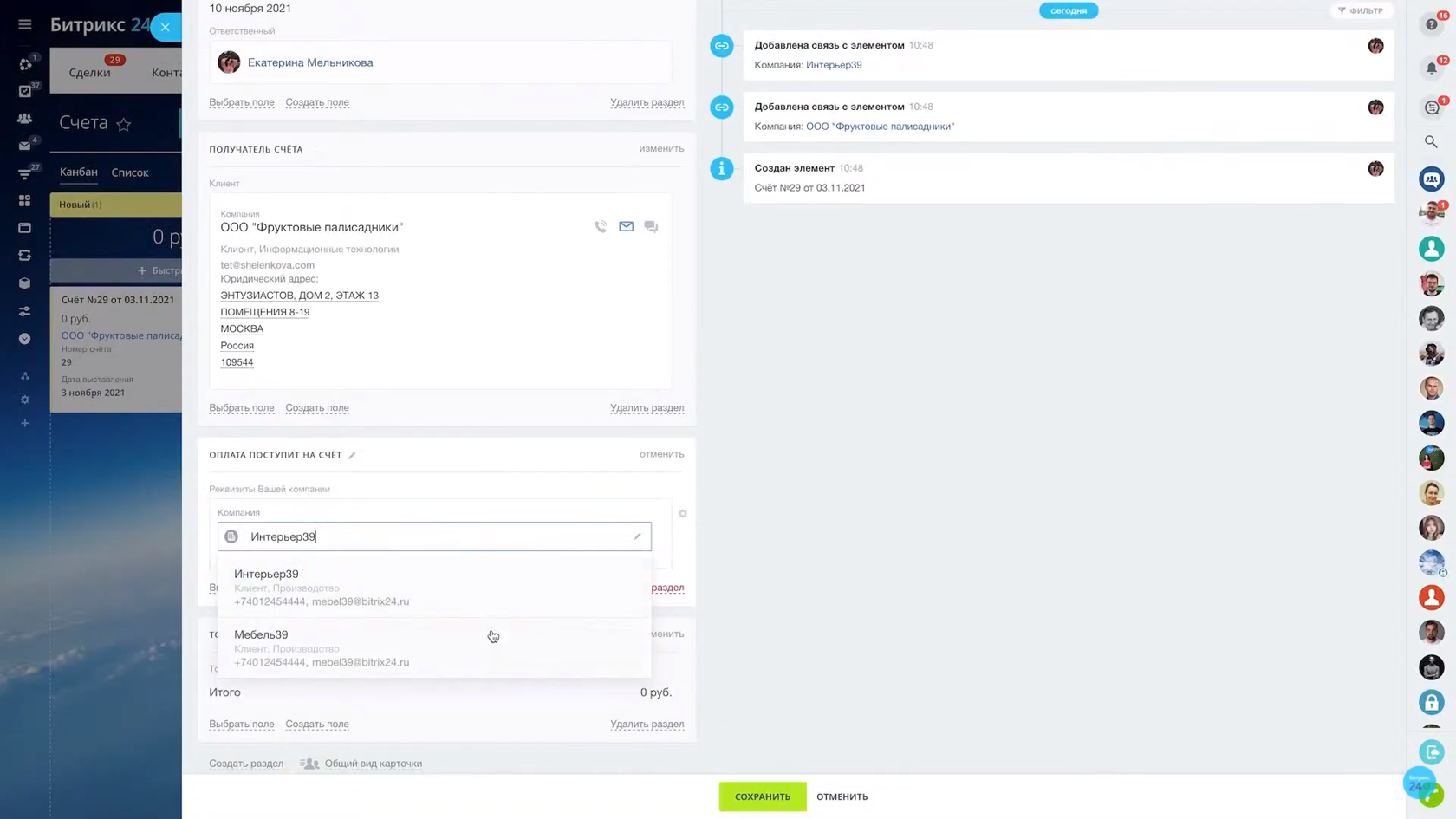Click the link icon of the Фруктовые палисадники timeline entry

point(722,107)
